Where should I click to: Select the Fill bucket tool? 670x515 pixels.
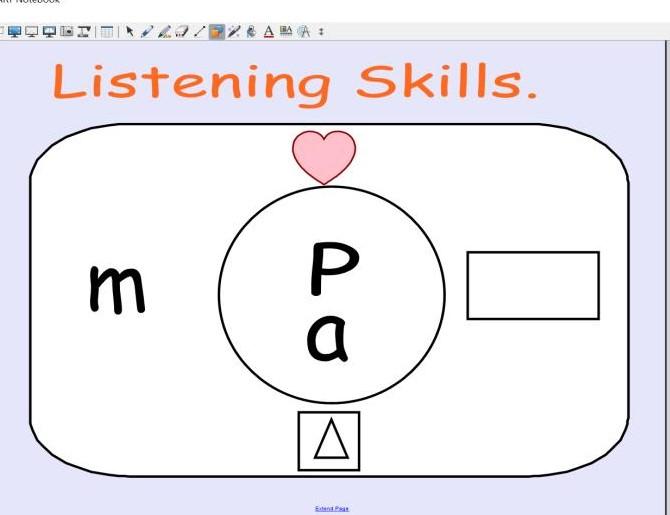tap(251, 32)
